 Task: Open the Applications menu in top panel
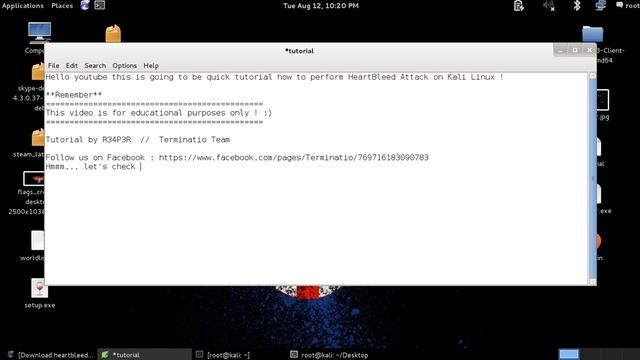pyautogui.click(x=22, y=6)
